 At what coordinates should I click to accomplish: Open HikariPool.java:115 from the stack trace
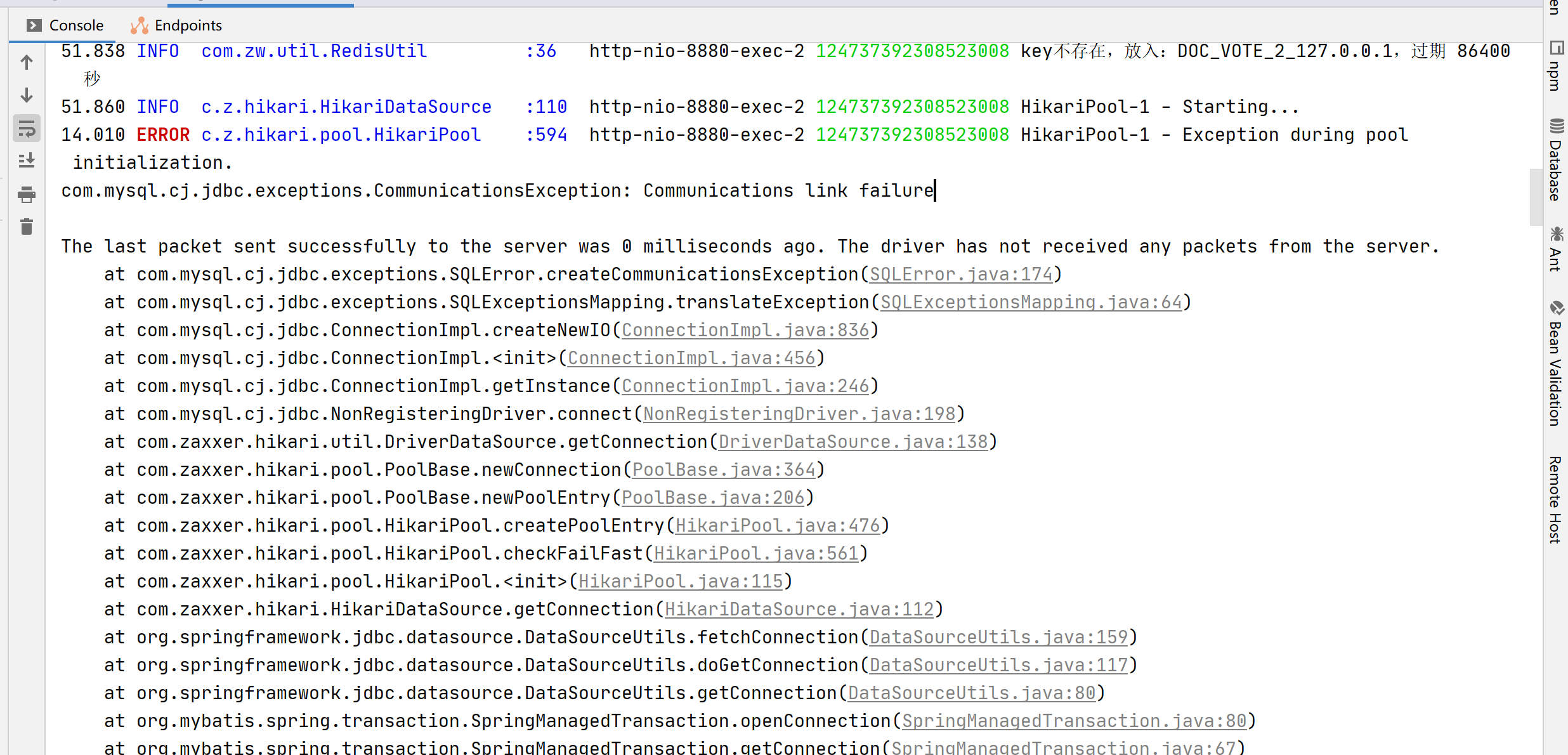pyautogui.click(x=682, y=581)
